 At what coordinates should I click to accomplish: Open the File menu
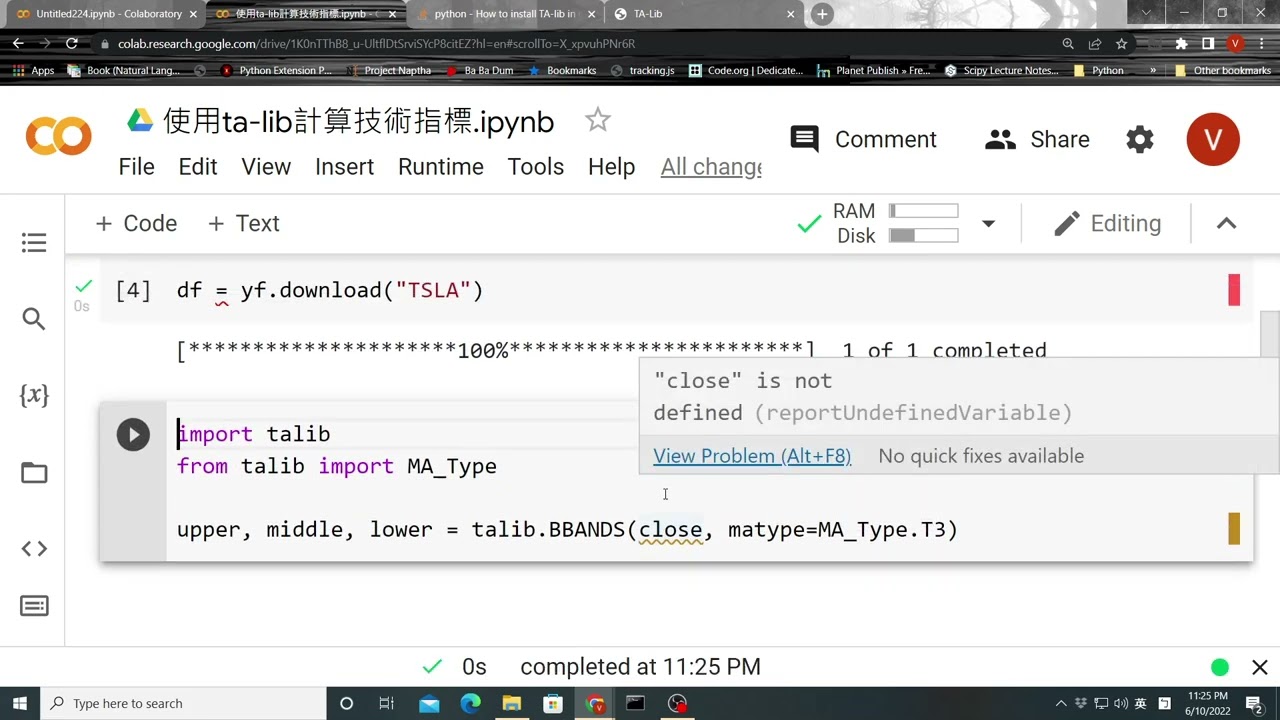click(136, 167)
